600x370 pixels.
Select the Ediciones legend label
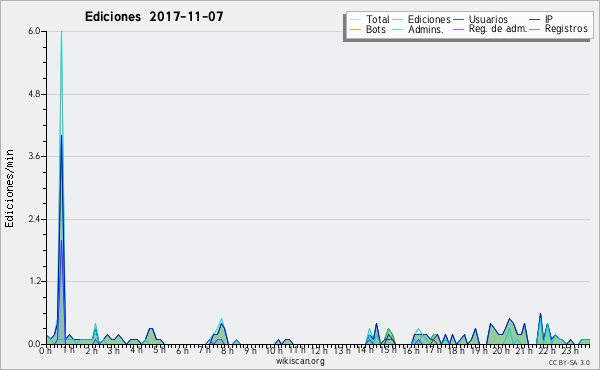pyautogui.click(x=429, y=19)
